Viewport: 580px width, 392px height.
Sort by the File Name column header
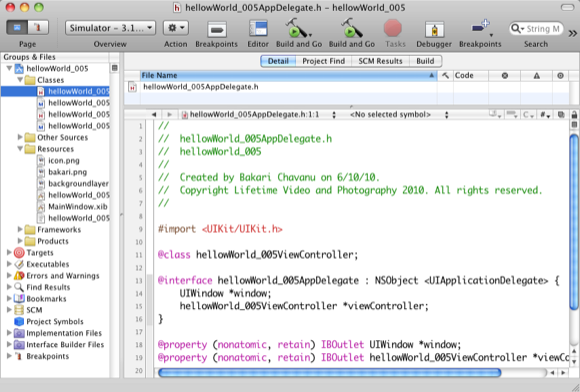[x=288, y=75]
